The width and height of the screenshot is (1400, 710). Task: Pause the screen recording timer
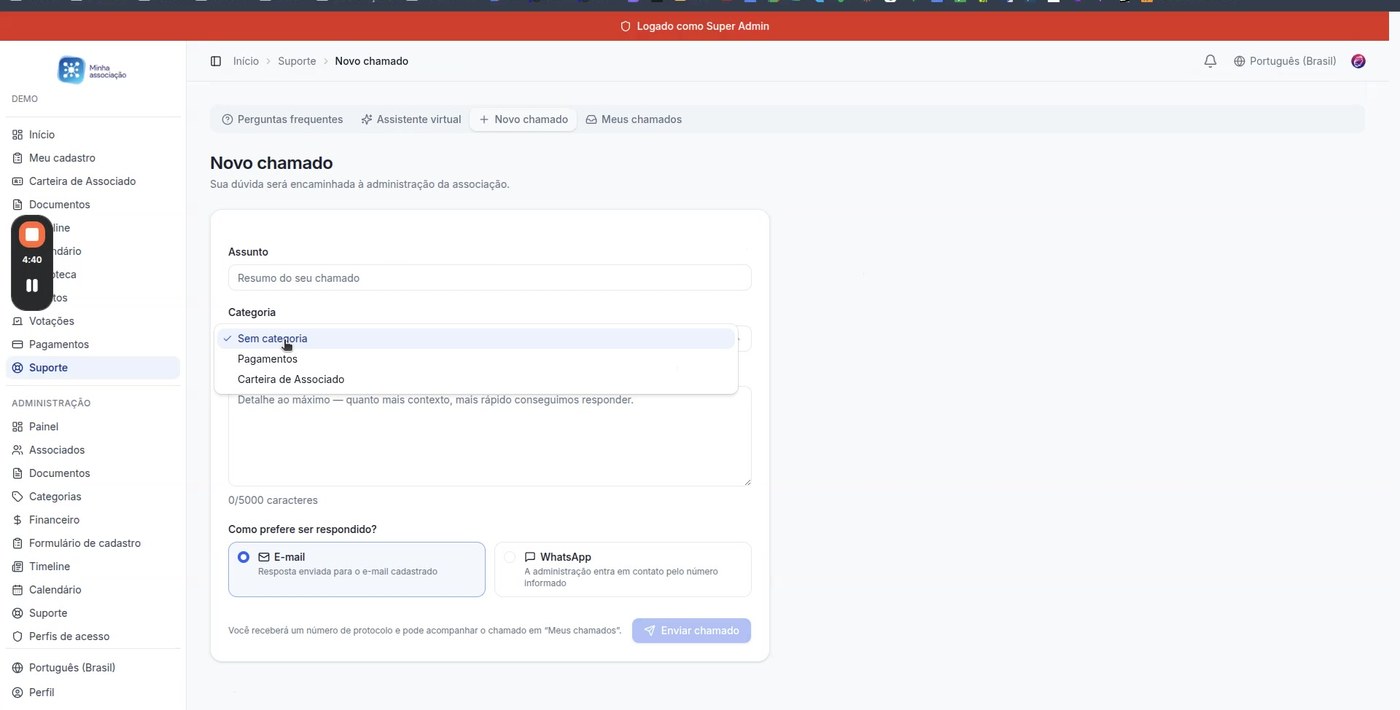[x=31, y=285]
